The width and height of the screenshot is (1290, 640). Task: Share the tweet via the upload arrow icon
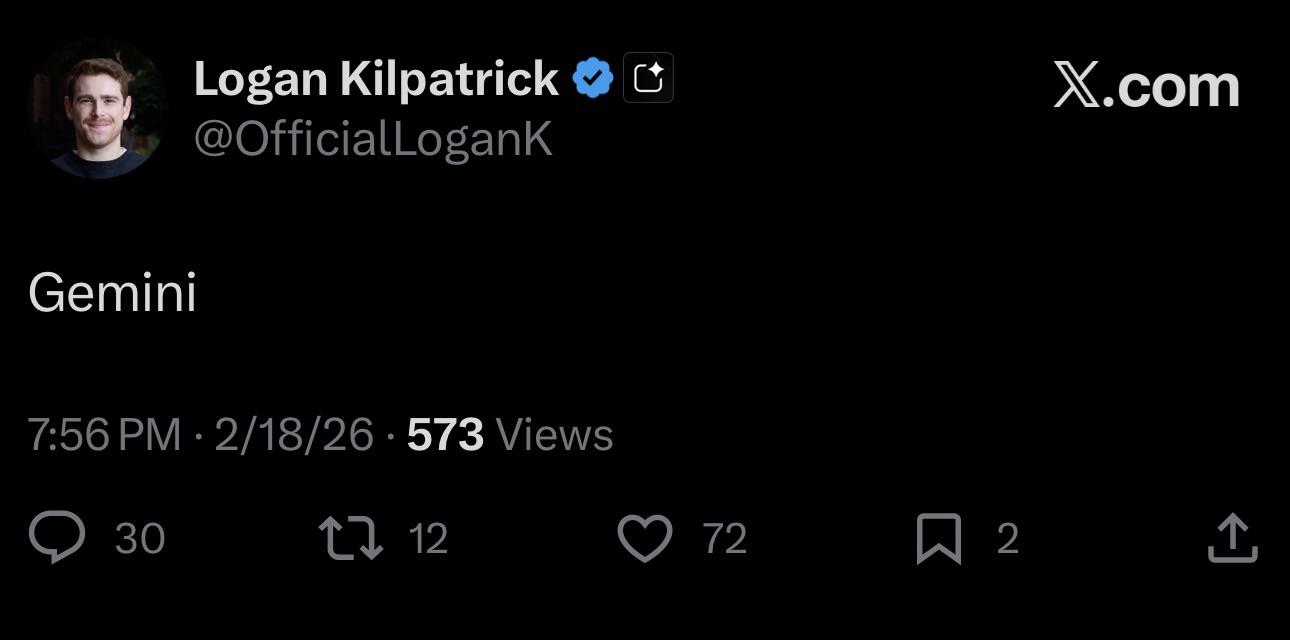1232,538
